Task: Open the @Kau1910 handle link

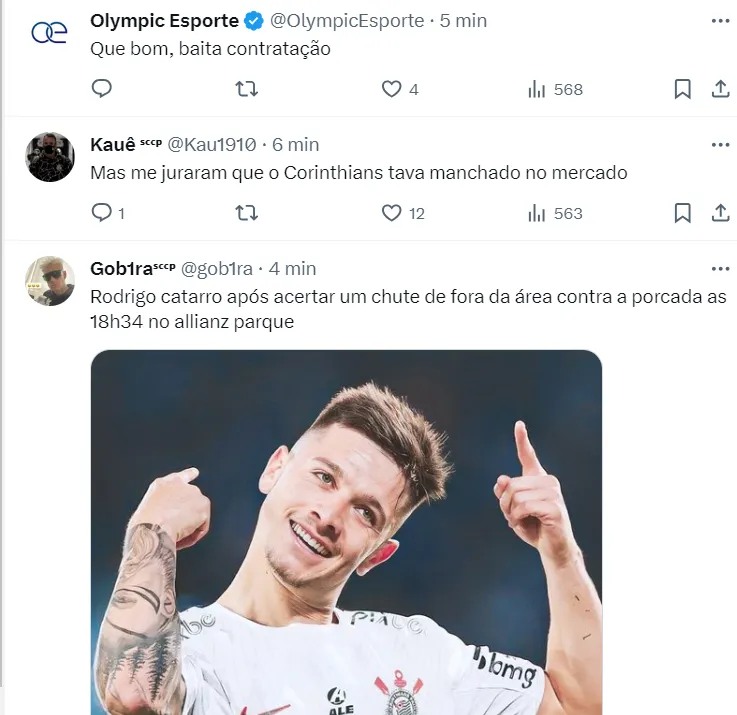Action: (211, 145)
